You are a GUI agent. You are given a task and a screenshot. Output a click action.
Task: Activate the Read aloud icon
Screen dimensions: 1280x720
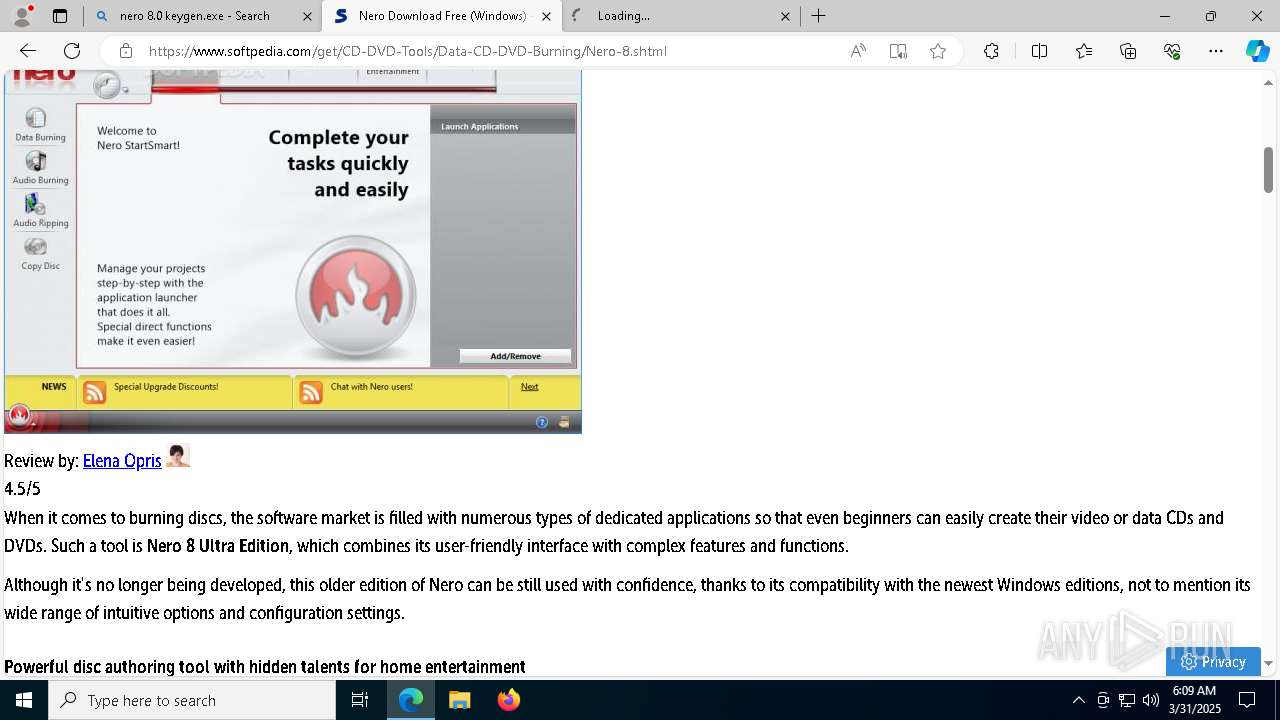[858, 51]
